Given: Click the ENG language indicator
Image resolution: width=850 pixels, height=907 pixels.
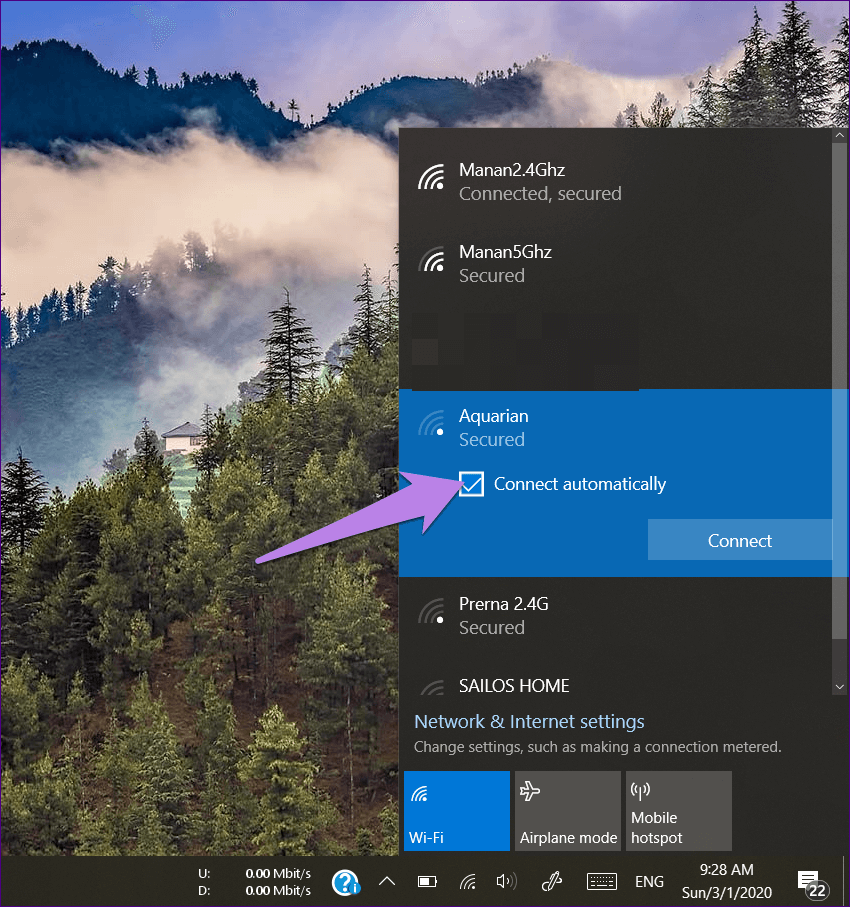Looking at the screenshot, I should [649, 882].
